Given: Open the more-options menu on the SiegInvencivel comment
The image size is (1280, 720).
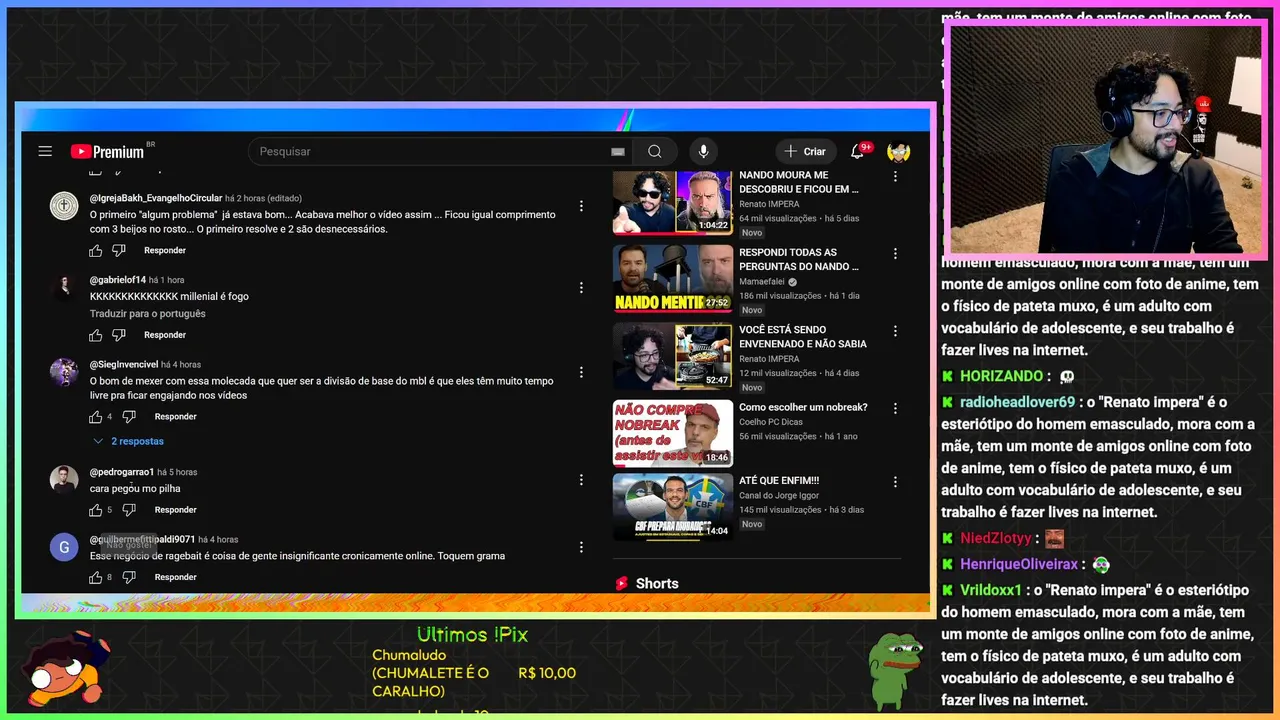Looking at the screenshot, I should point(581,373).
